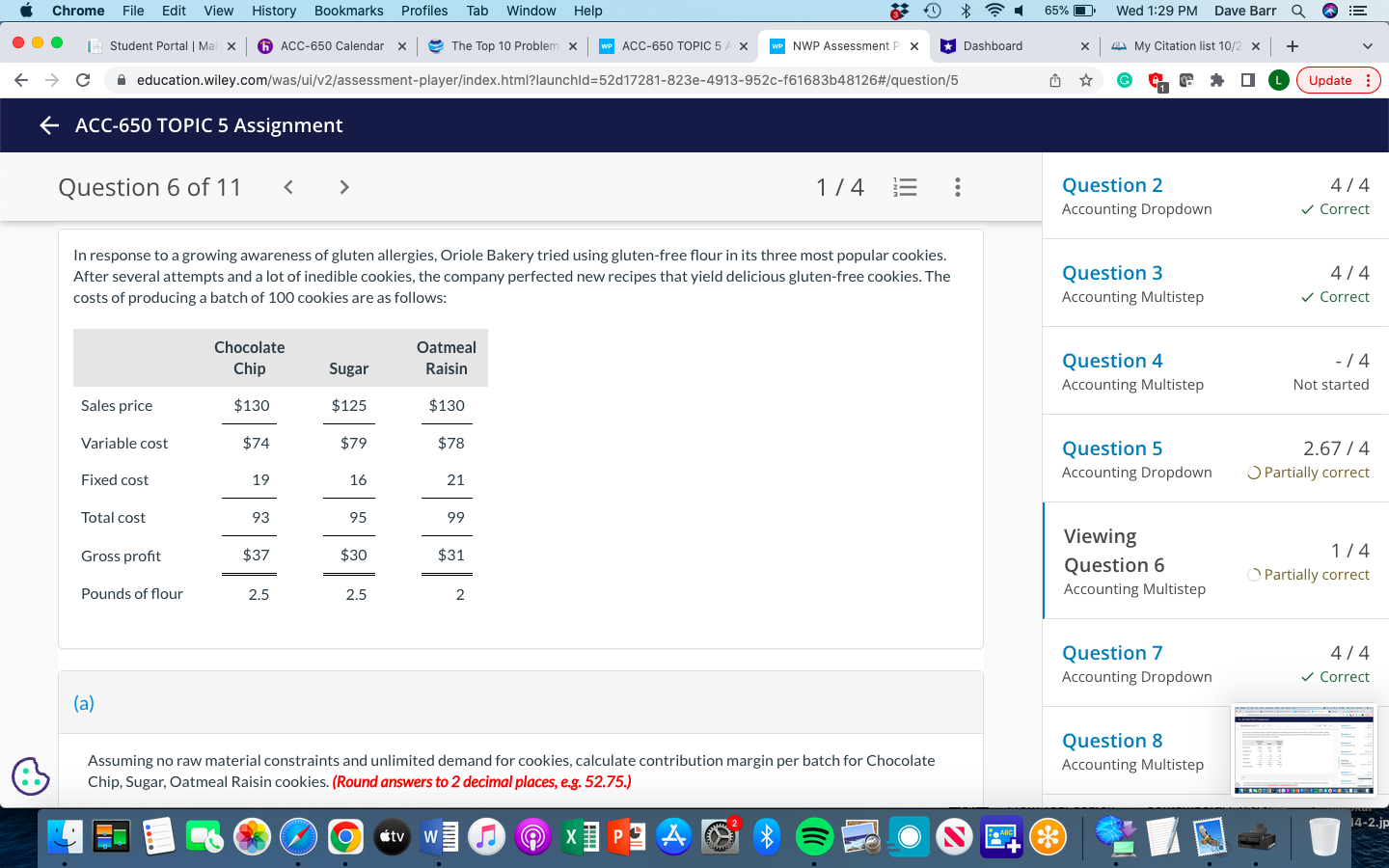Click the Not started status on Question 4

tap(1331, 384)
